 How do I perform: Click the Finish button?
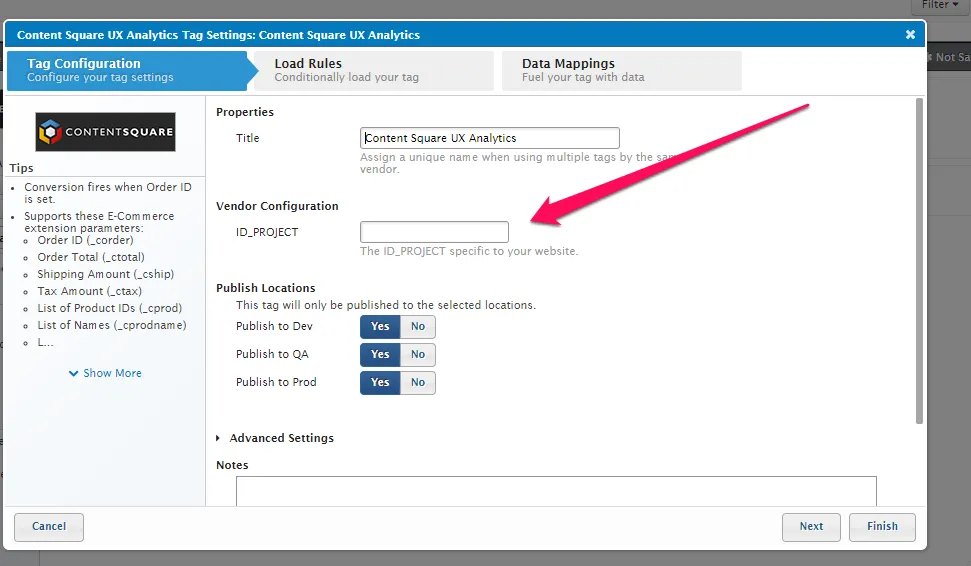coord(882,527)
